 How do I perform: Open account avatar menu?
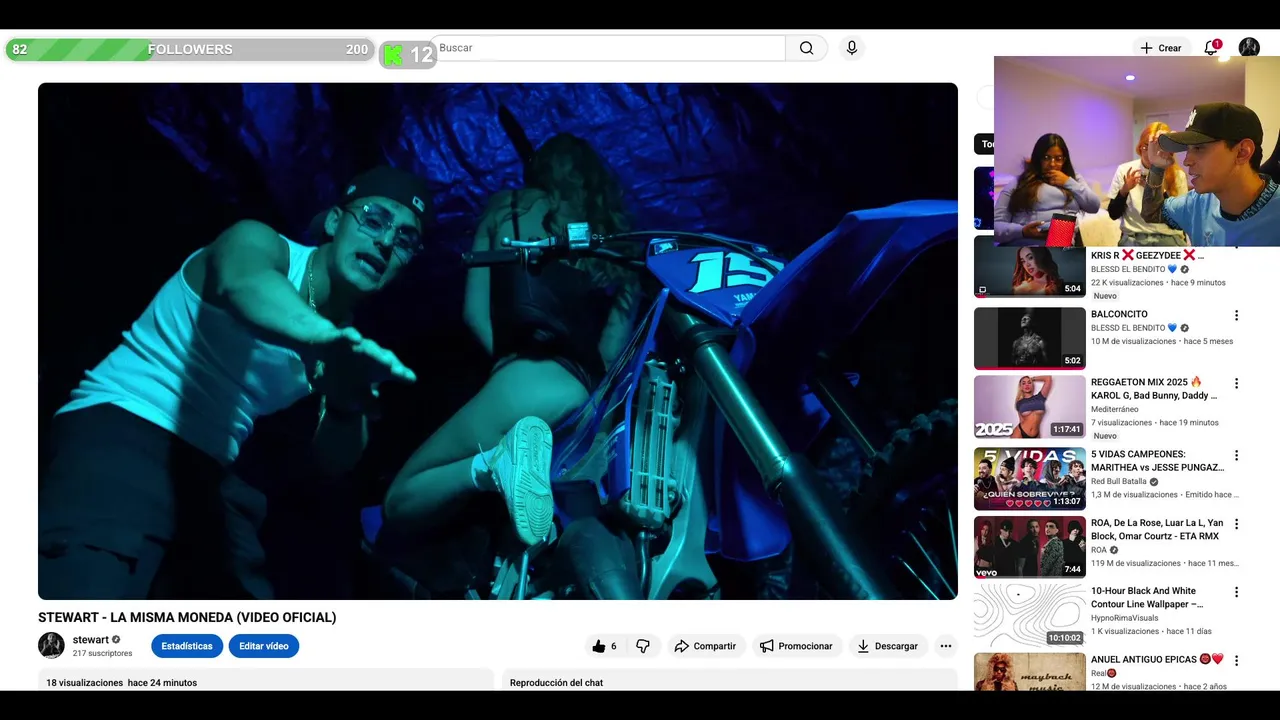pos(1249,48)
